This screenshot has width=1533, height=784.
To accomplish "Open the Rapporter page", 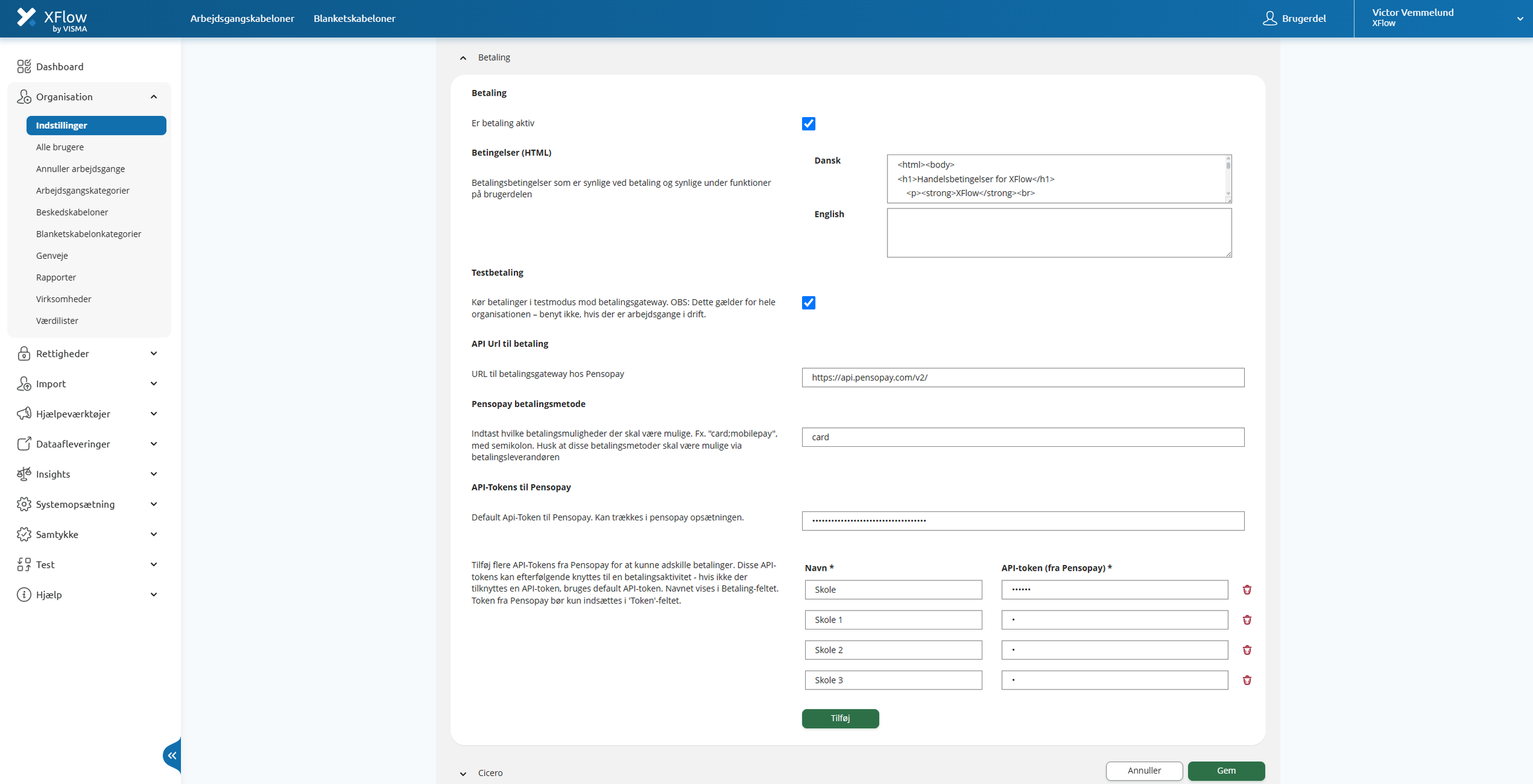I will (x=56, y=278).
